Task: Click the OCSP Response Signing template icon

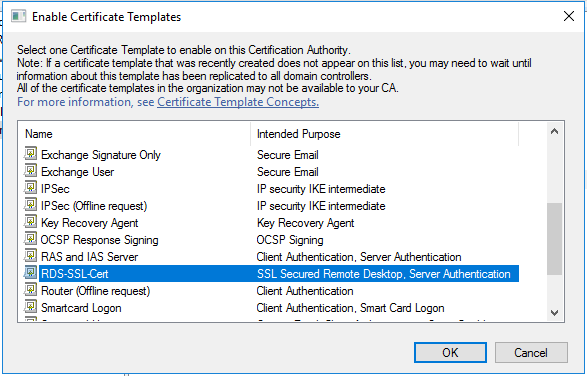Action: point(31,239)
